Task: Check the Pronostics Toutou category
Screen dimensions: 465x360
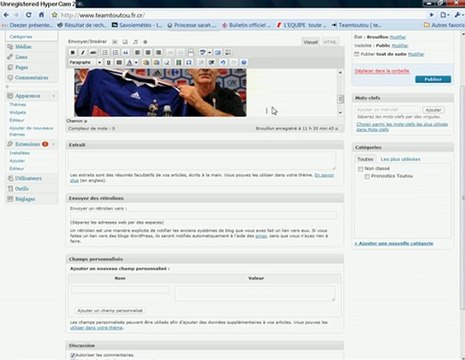Action: [367, 176]
